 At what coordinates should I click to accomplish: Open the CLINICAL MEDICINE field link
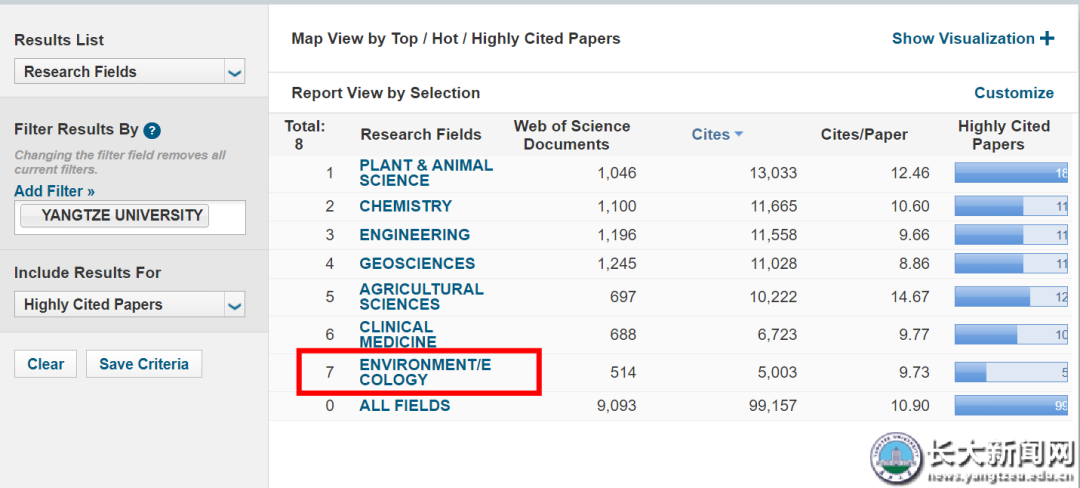397,335
